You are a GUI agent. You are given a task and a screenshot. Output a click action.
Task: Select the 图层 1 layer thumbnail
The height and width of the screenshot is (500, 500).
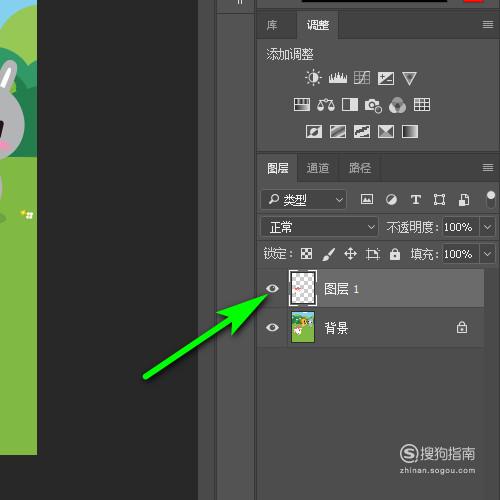(x=303, y=288)
